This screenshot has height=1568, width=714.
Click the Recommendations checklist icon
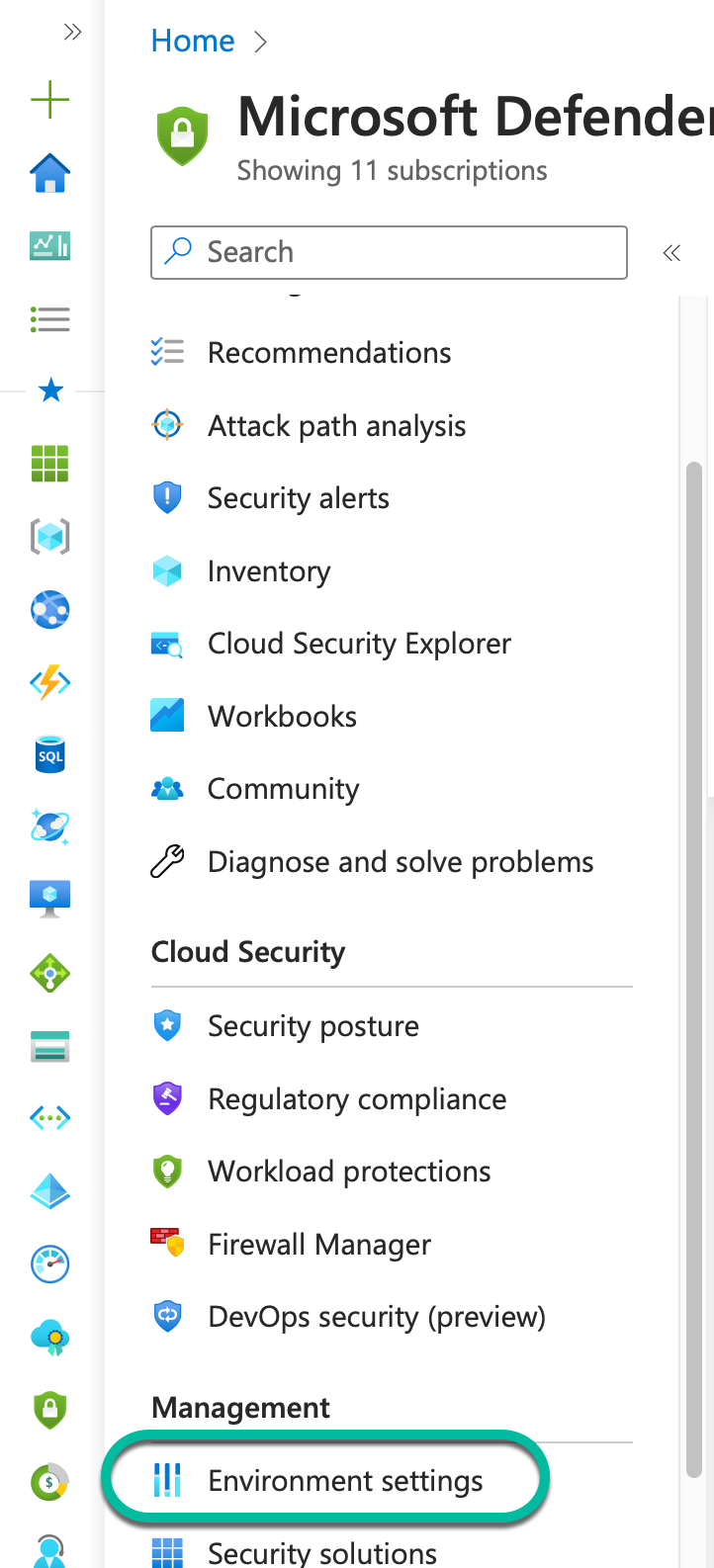click(x=167, y=353)
